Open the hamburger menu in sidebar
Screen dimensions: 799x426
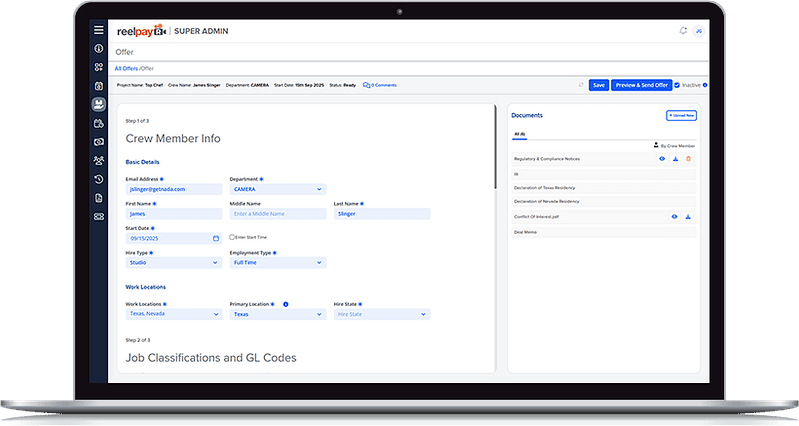point(98,30)
